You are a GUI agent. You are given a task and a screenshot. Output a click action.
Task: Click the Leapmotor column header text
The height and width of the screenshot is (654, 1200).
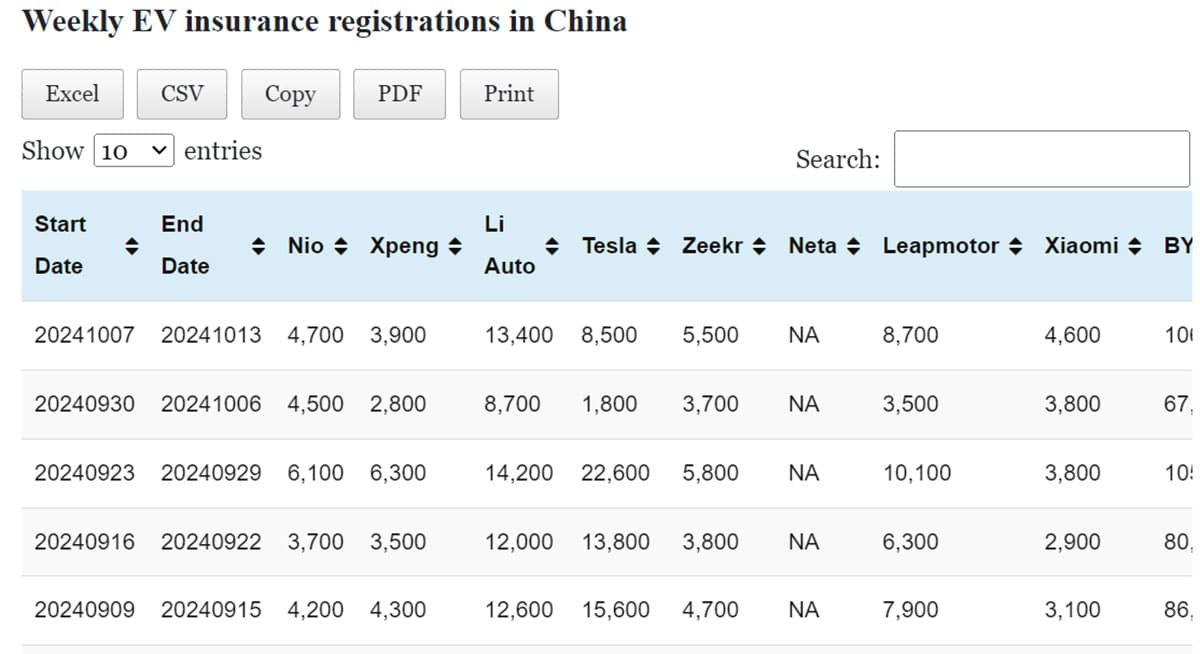tap(940, 246)
